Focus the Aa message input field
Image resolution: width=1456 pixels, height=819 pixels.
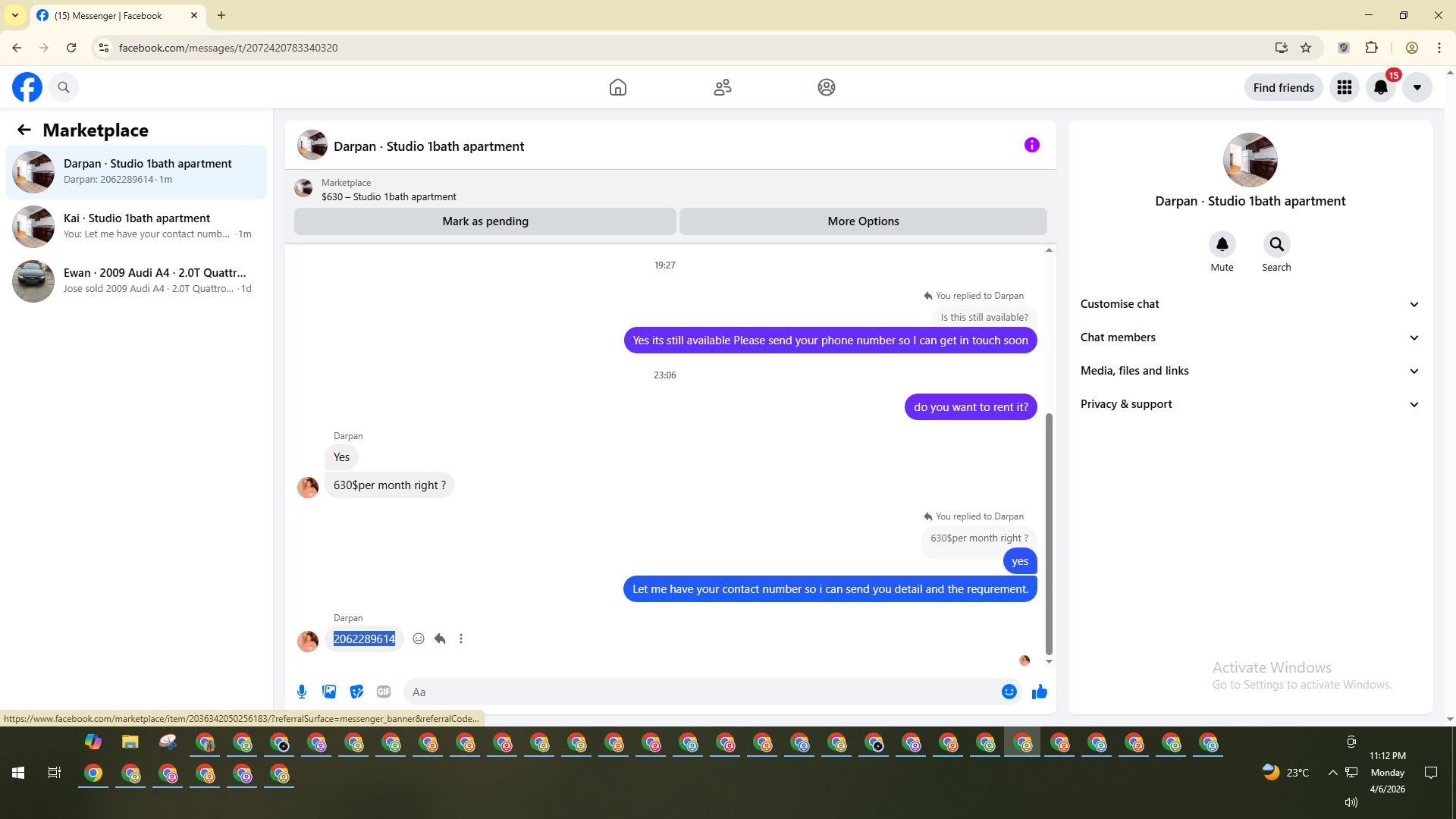pos(701,692)
